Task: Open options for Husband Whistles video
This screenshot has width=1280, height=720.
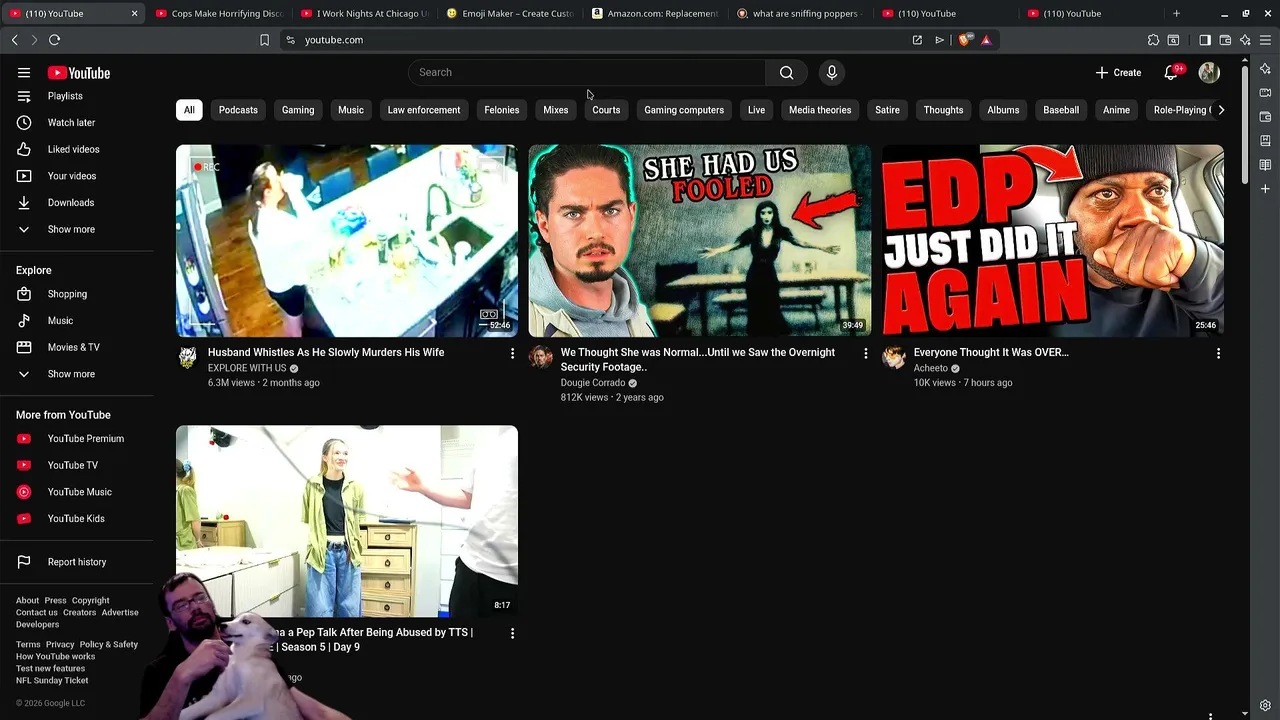Action: (512, 354)
